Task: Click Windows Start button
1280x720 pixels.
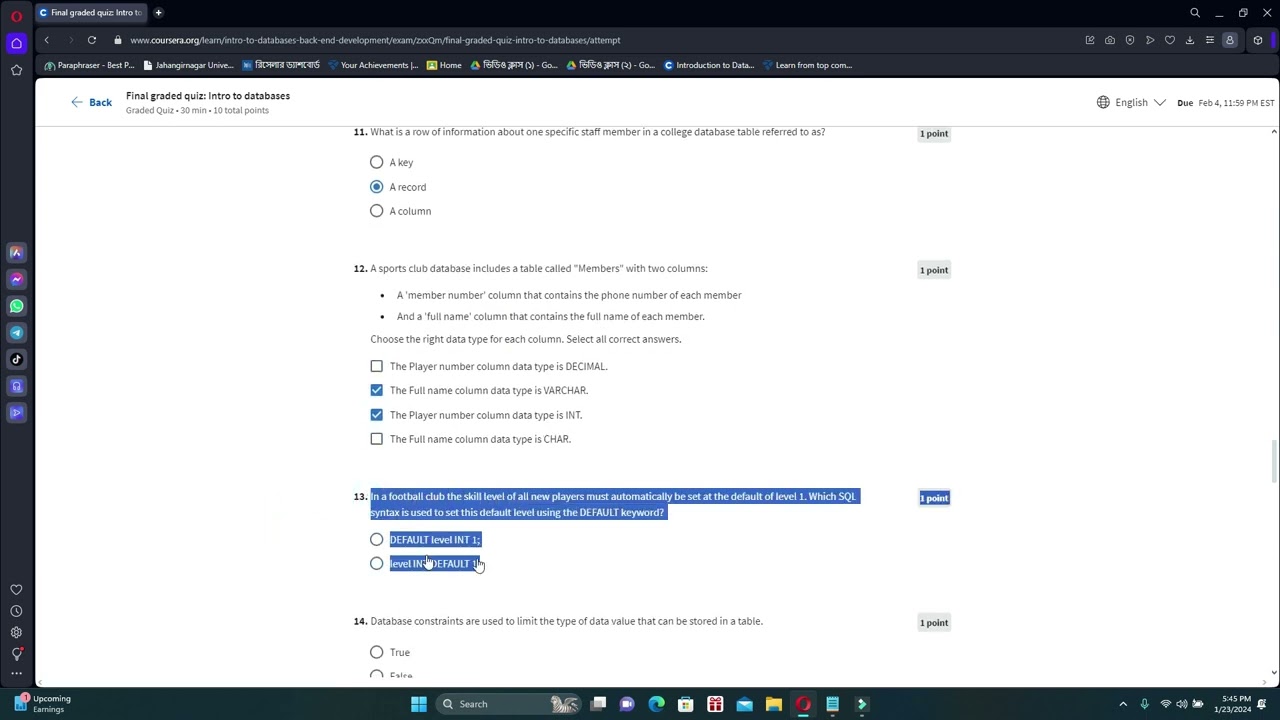Action: pyautogui.click(x=419, y=704)
